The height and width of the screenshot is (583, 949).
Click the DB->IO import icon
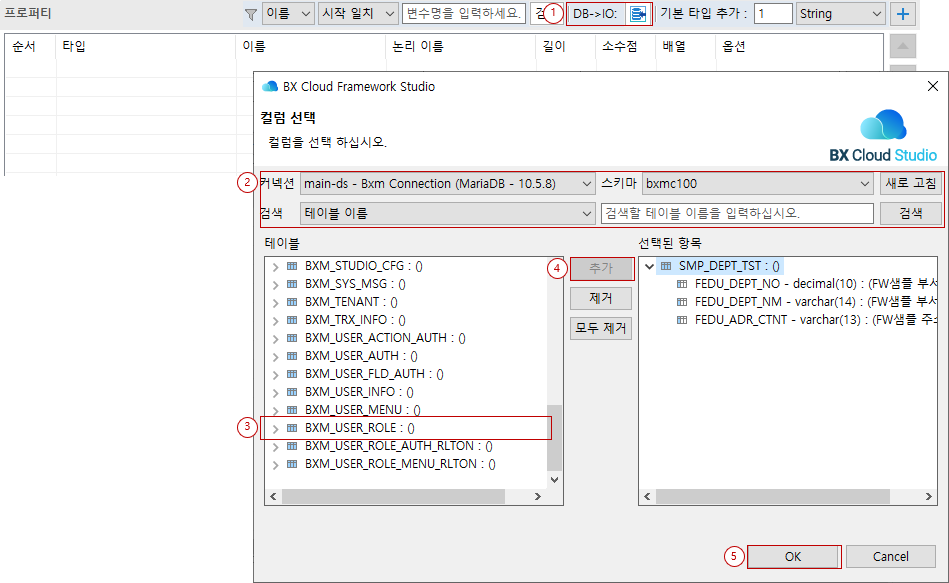point(640,14)
